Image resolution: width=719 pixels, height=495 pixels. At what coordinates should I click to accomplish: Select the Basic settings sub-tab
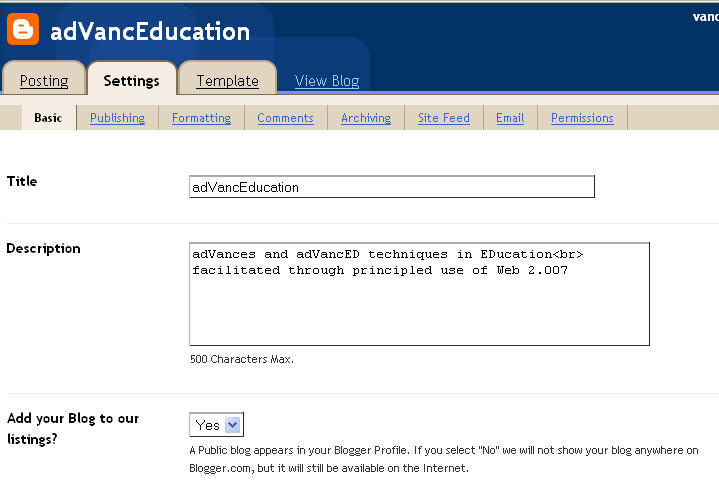[x=48, y=118]
